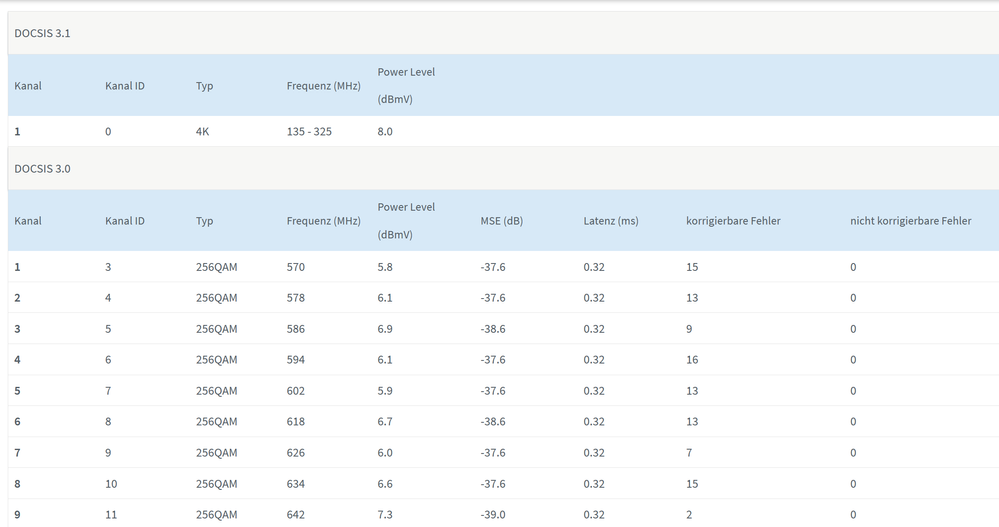The width and height of the screenshot is (999, 527).
Task: Click the MSE value -38.6 in the 618 MHz row
Action: tap(492, 422)
